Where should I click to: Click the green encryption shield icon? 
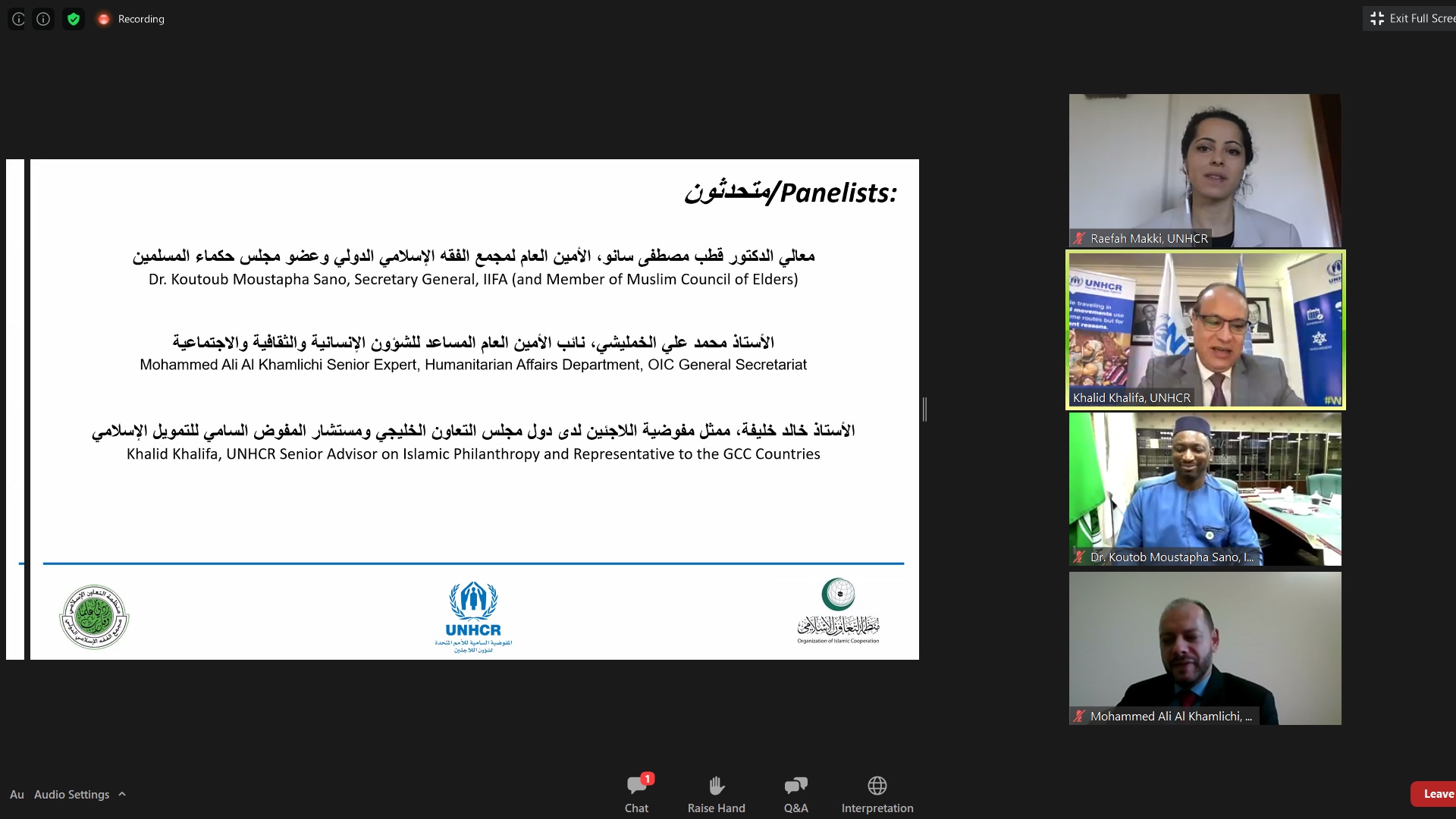point(74,19)
